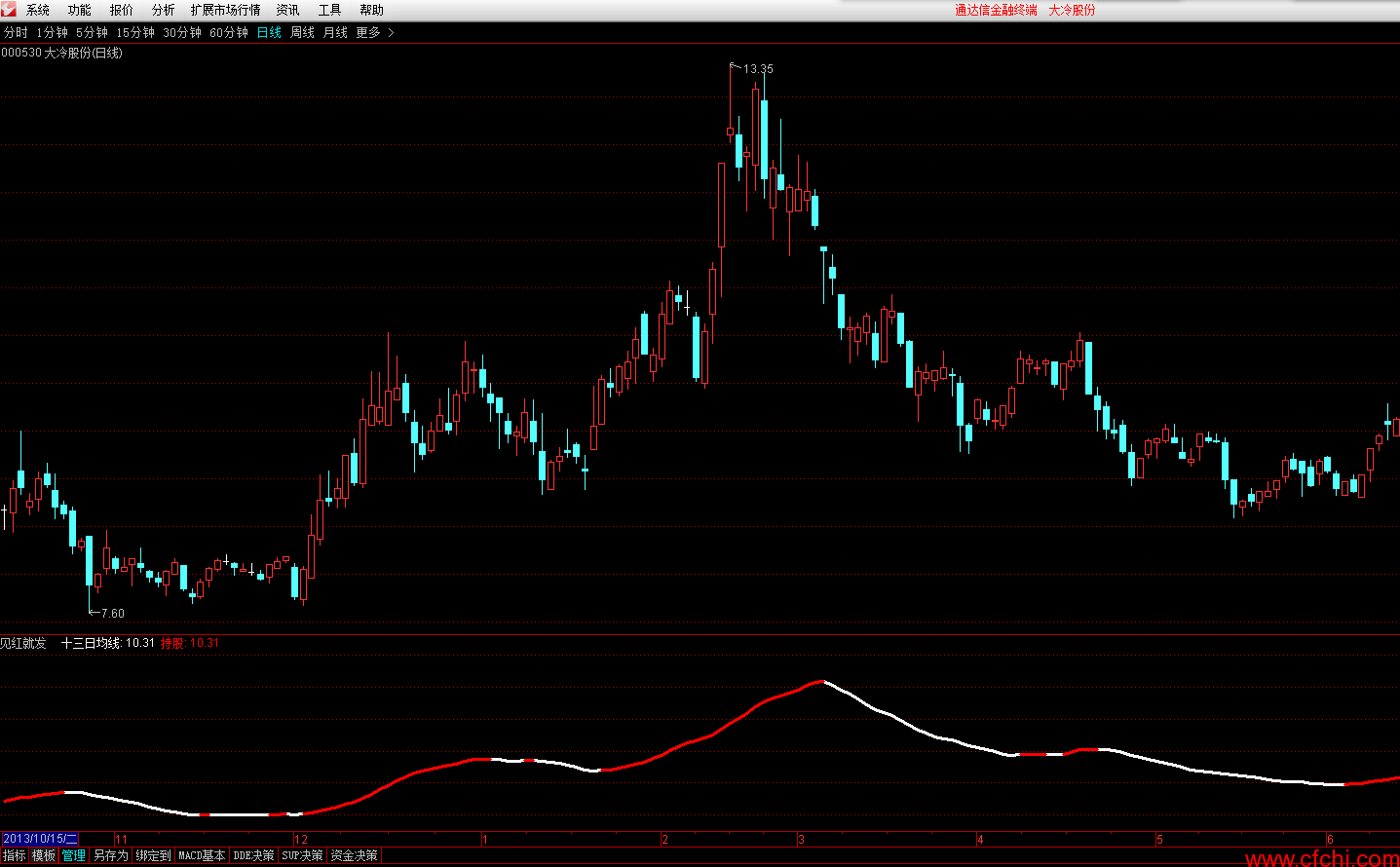Open the 工具 menu
The height and width of the screenshot is (867, 1400).
[x=330, y=10]
